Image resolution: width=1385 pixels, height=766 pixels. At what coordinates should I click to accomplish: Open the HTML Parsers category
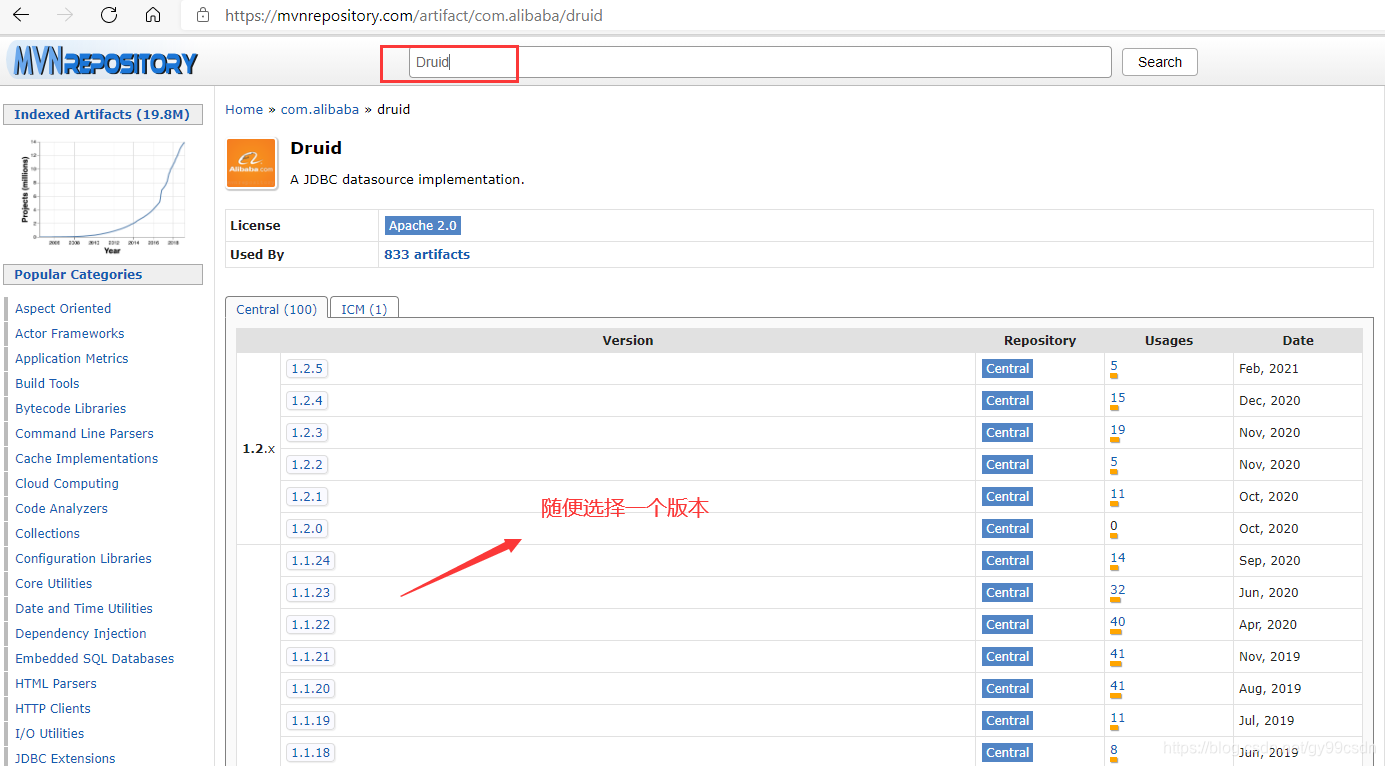point(56,684)
